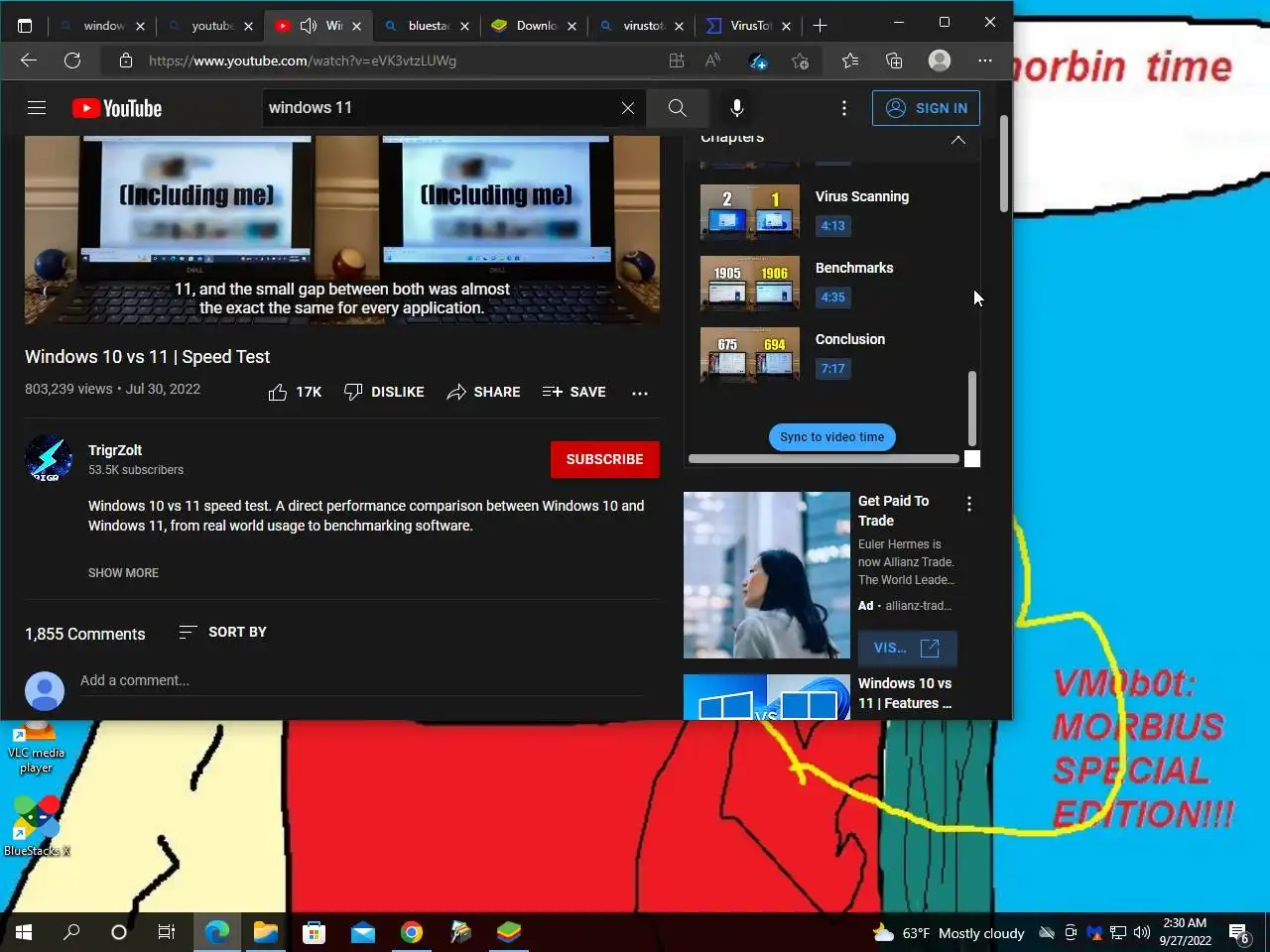This screenshot has width=1270, height=952.
Task: Open TrigrZolt channel name link
Action: click(x=115, y=450)
